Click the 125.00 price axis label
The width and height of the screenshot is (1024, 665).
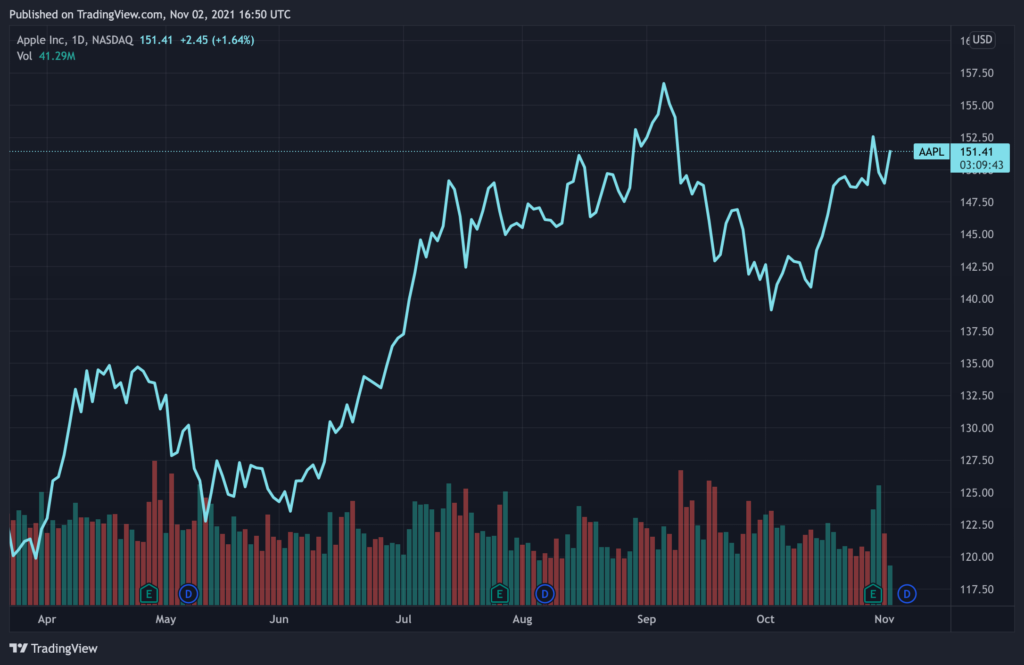point(976,493)
